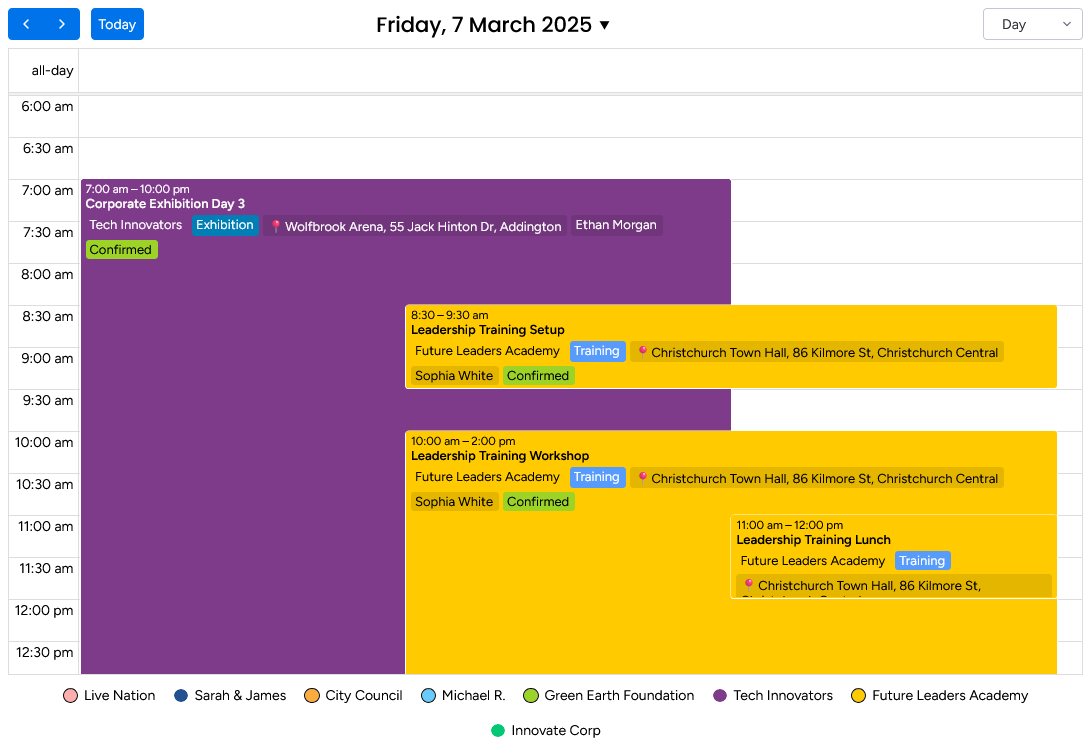Click Live Nation legend label
The width and height of the screenshot is (1091, 756).
[120, 695]
